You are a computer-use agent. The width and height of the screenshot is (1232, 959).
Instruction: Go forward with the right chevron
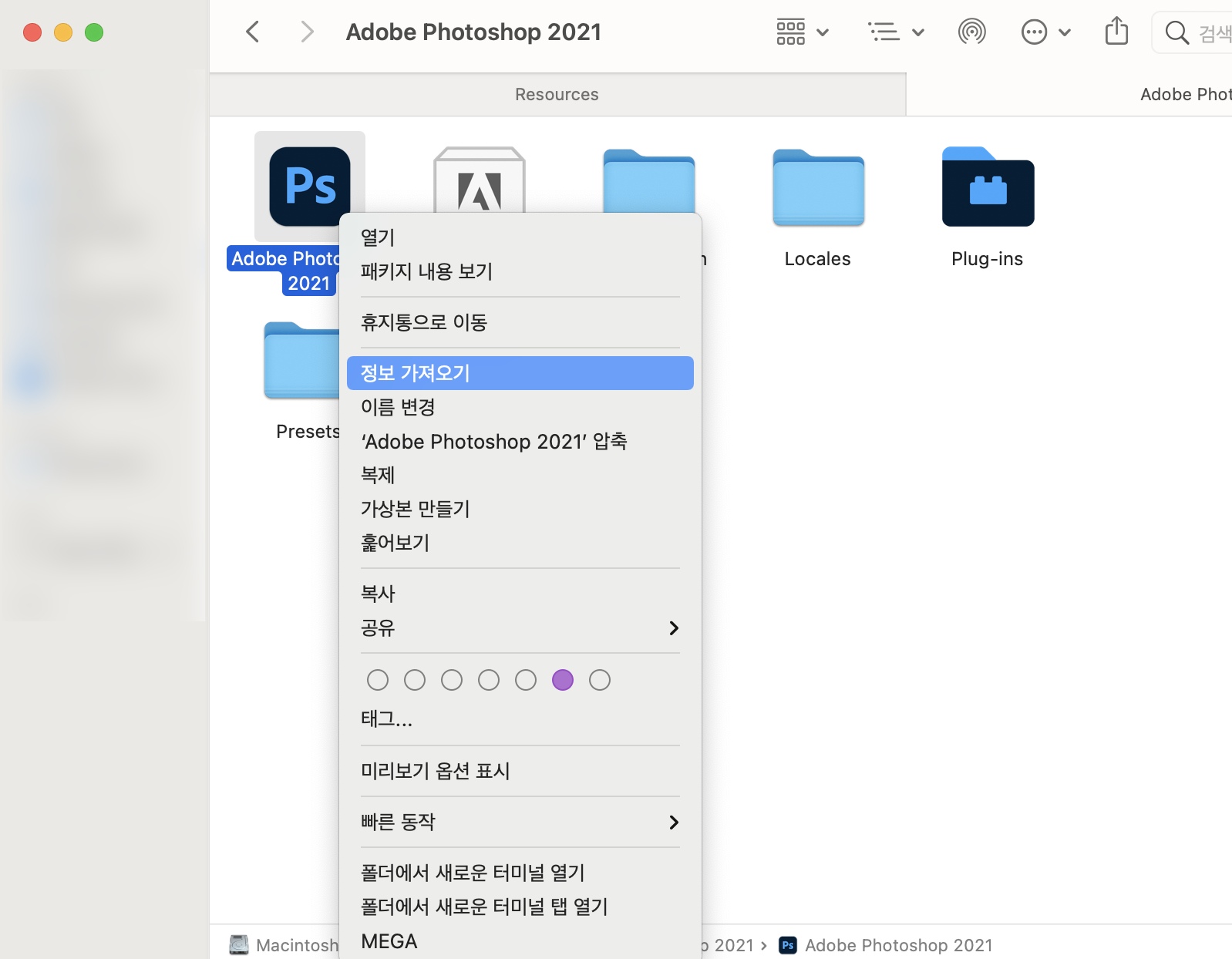tap(307, 32)
